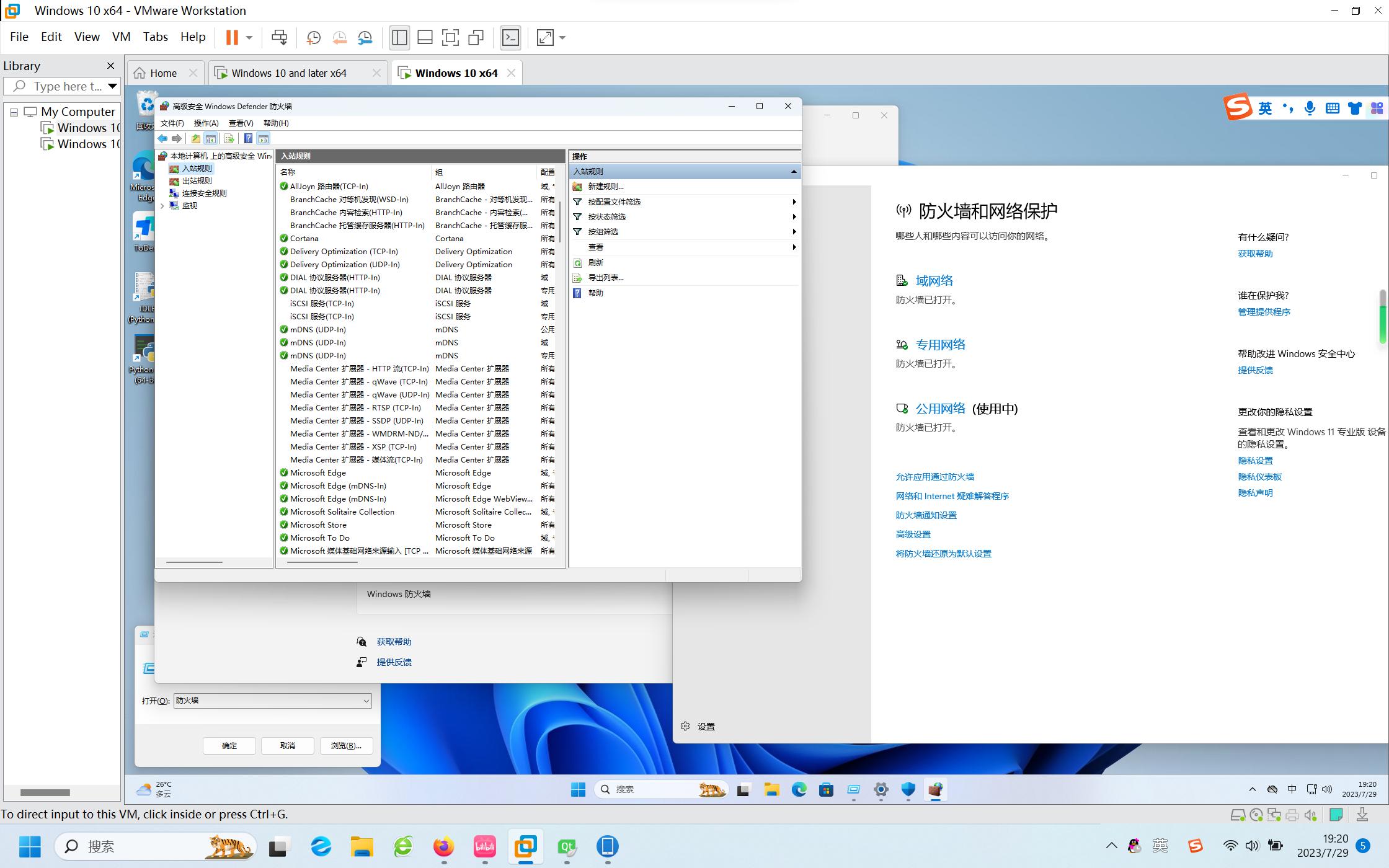Click the blue help icon in firewall toolbar
Image resolution: width=1389 pixels, height=868 pixels.
point(248,139)
